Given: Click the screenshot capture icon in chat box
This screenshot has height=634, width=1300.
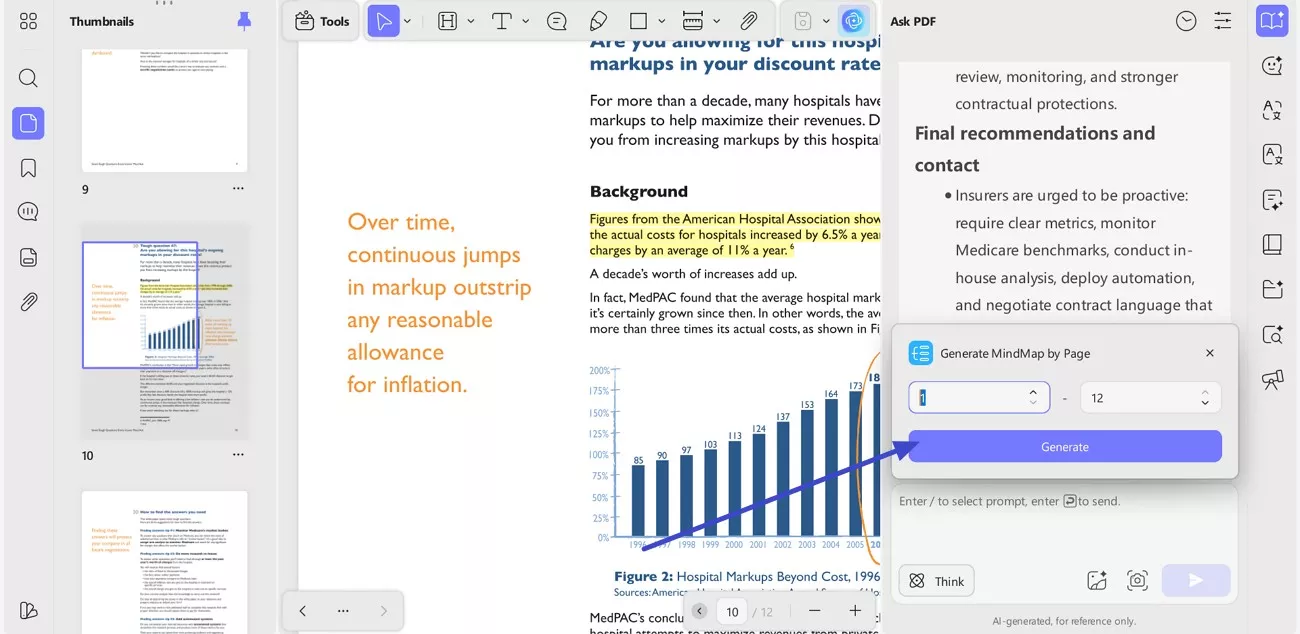Looking at the screenshot, I should 1137,581.
